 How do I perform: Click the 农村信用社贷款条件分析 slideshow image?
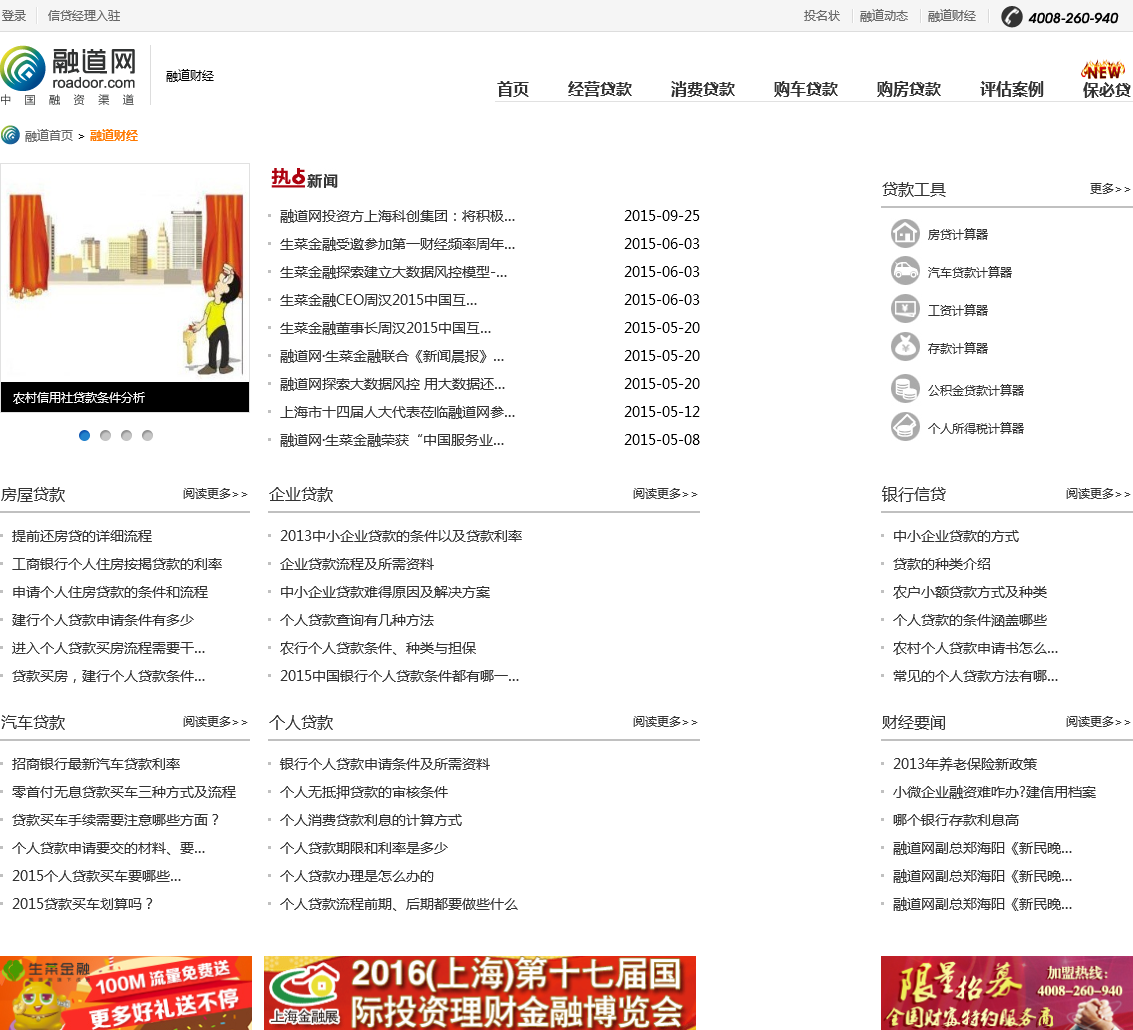tap(125, 273)
